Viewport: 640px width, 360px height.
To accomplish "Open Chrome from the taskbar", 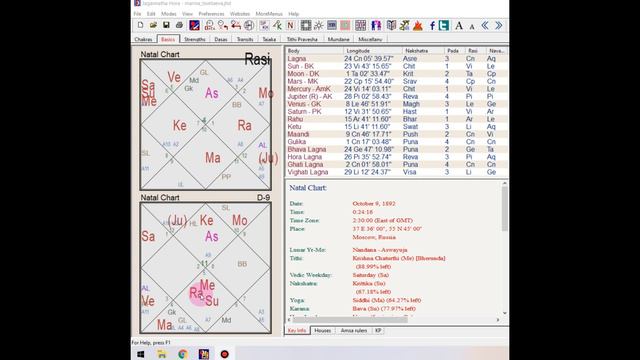I will point(183,354).
